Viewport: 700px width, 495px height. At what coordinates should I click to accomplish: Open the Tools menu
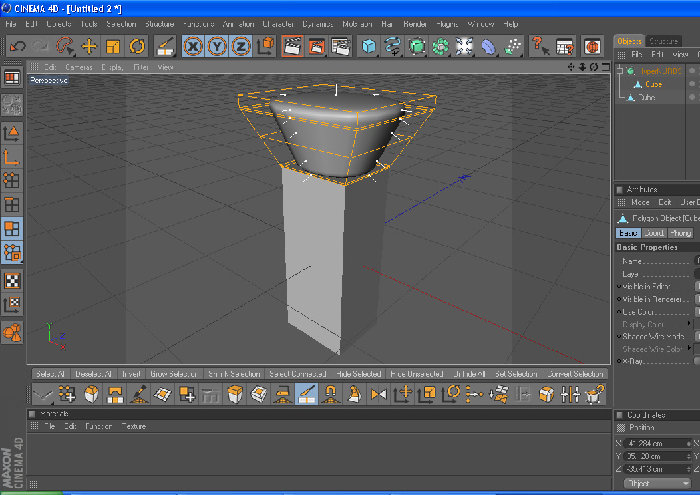89,24
